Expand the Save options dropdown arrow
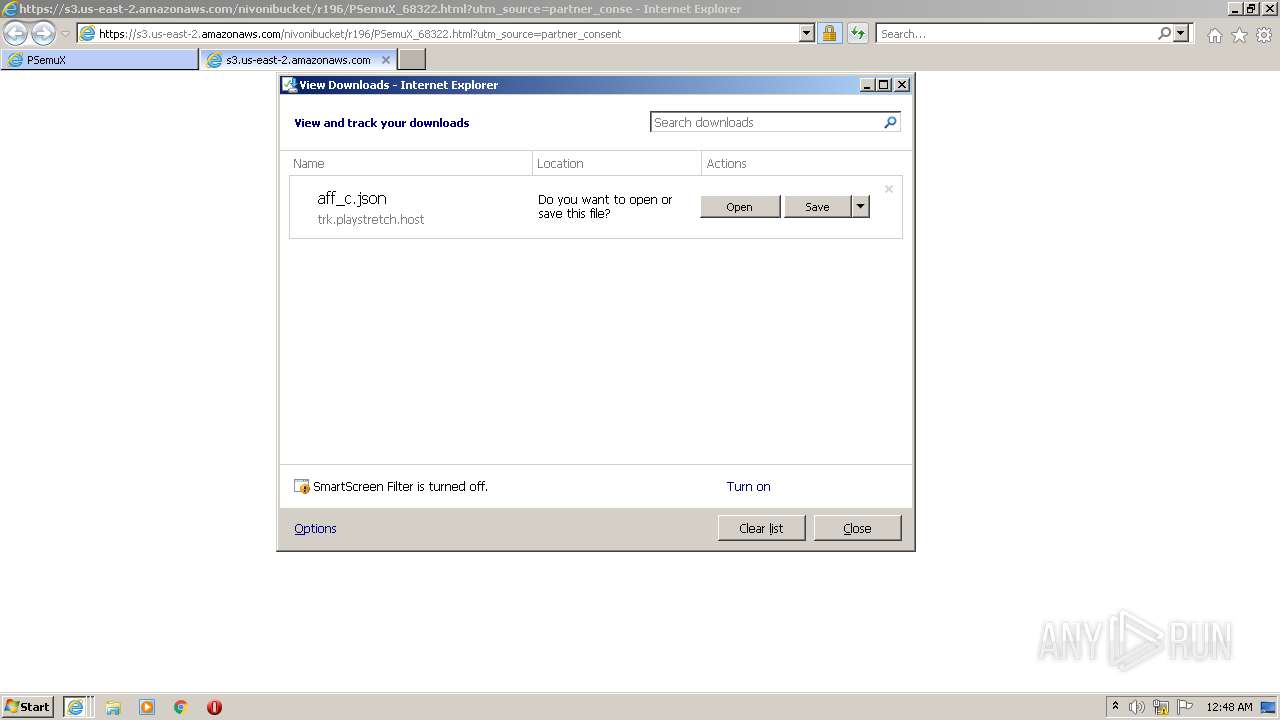The image size is (1280, 720). tap(860, 207)
